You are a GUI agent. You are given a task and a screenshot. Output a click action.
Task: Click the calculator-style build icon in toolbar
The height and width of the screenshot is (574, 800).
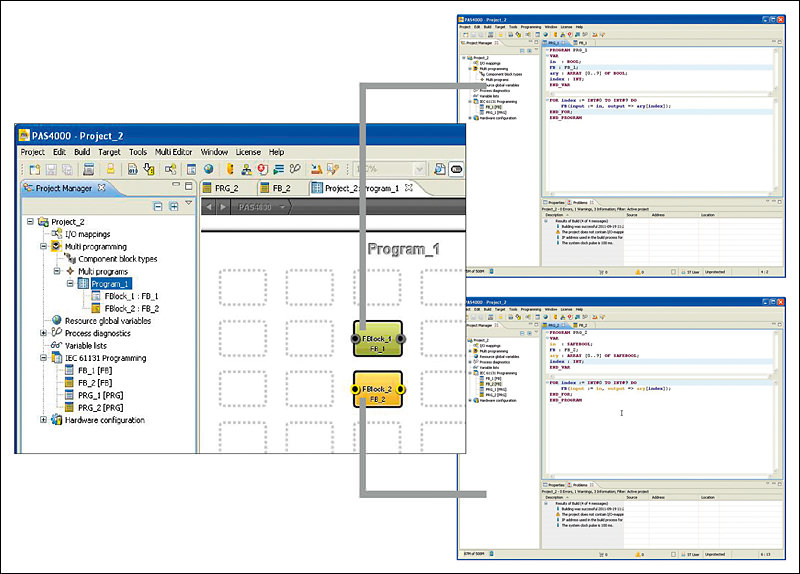point(89,169)
